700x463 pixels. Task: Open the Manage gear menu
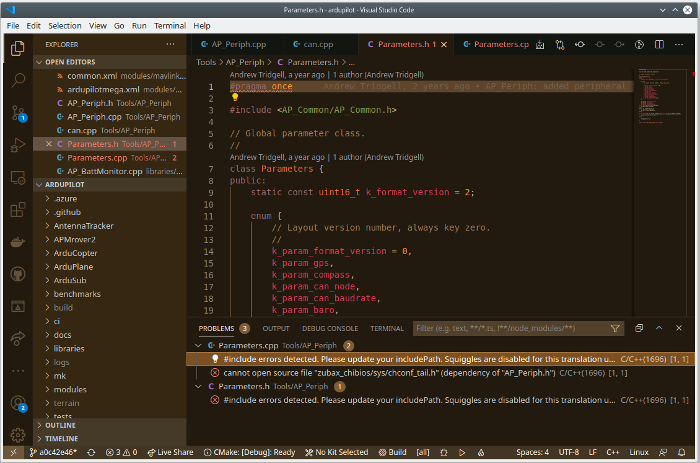17,434
